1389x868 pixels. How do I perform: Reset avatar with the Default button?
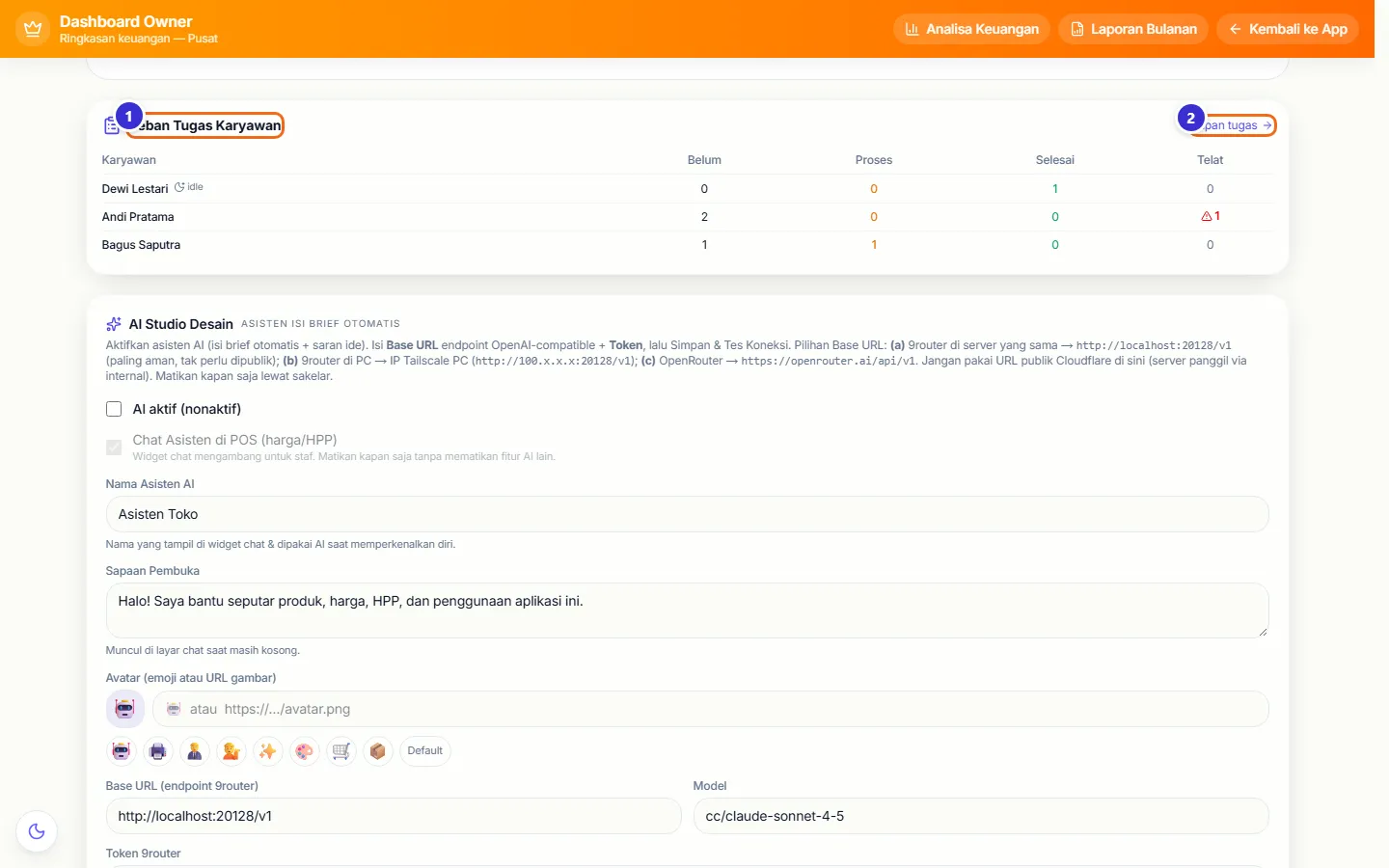(424, 751)
